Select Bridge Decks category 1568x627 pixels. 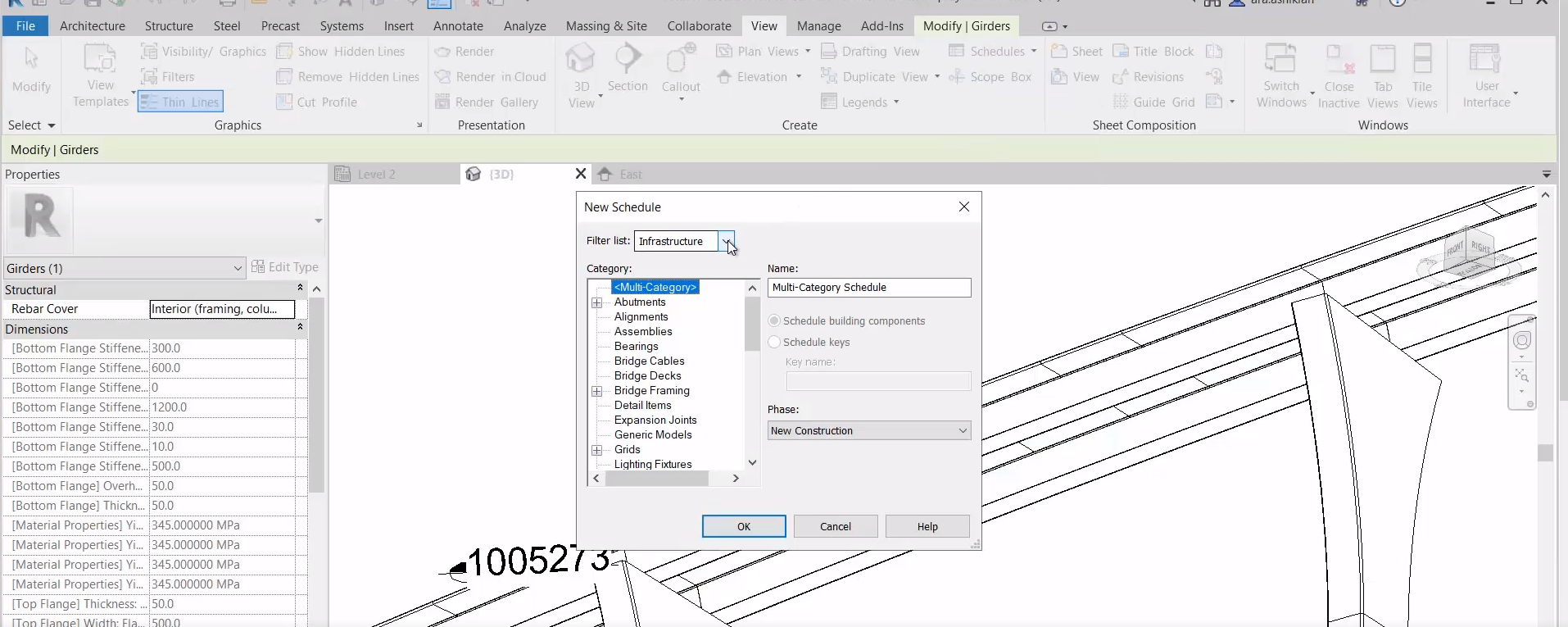pos(648,376)
